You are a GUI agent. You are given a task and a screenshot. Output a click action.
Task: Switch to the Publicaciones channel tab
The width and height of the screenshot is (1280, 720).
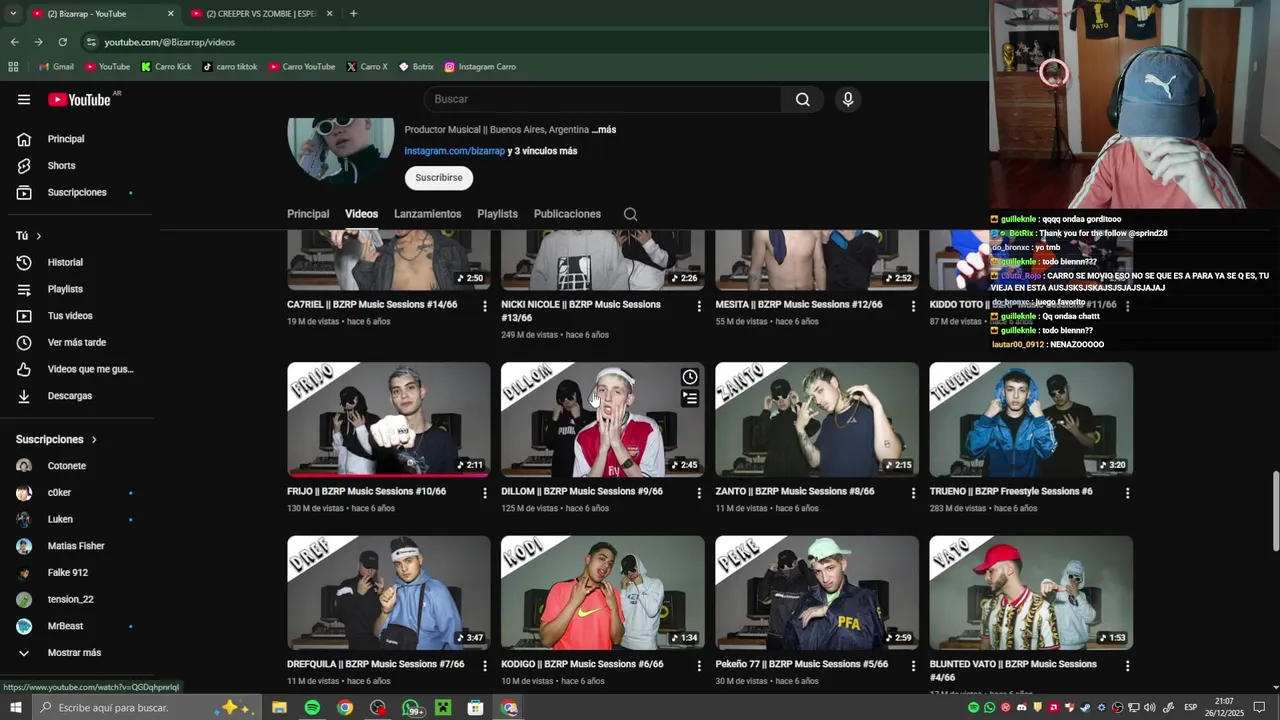pos(567,214)
